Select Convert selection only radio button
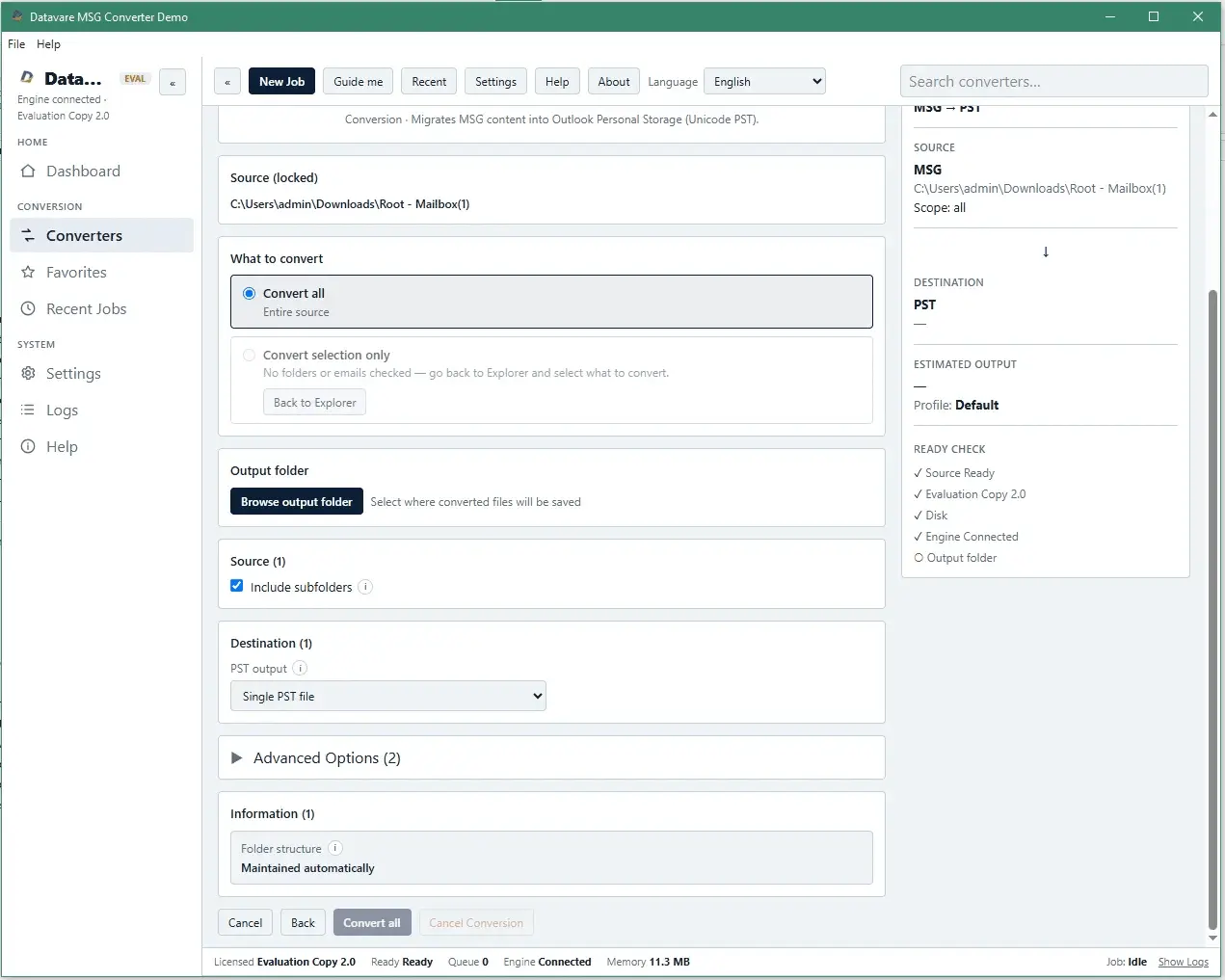This screenshot has height=980, width=1225. pos(250,355)
